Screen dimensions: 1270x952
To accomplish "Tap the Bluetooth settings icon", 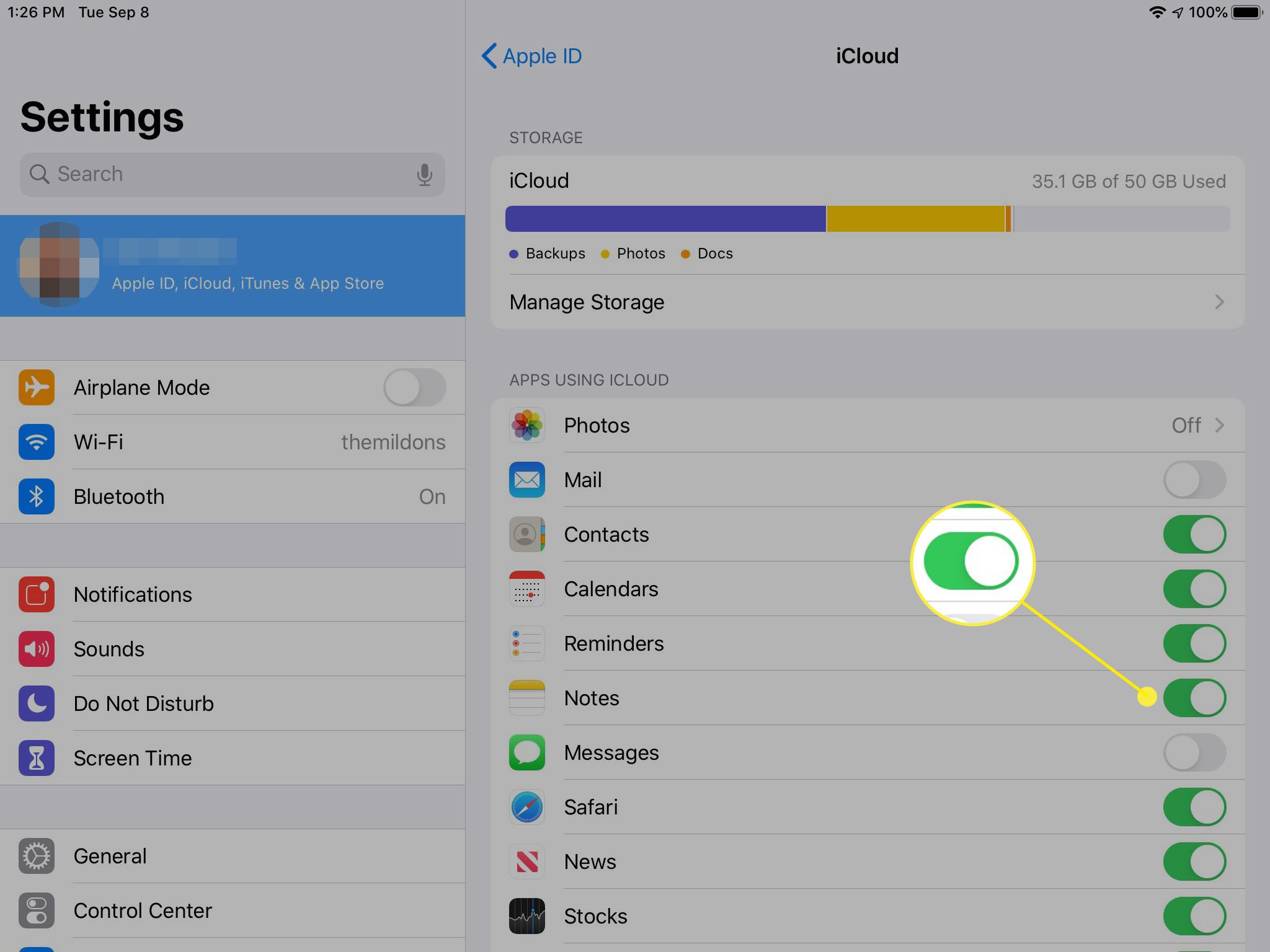I will 37,496.
